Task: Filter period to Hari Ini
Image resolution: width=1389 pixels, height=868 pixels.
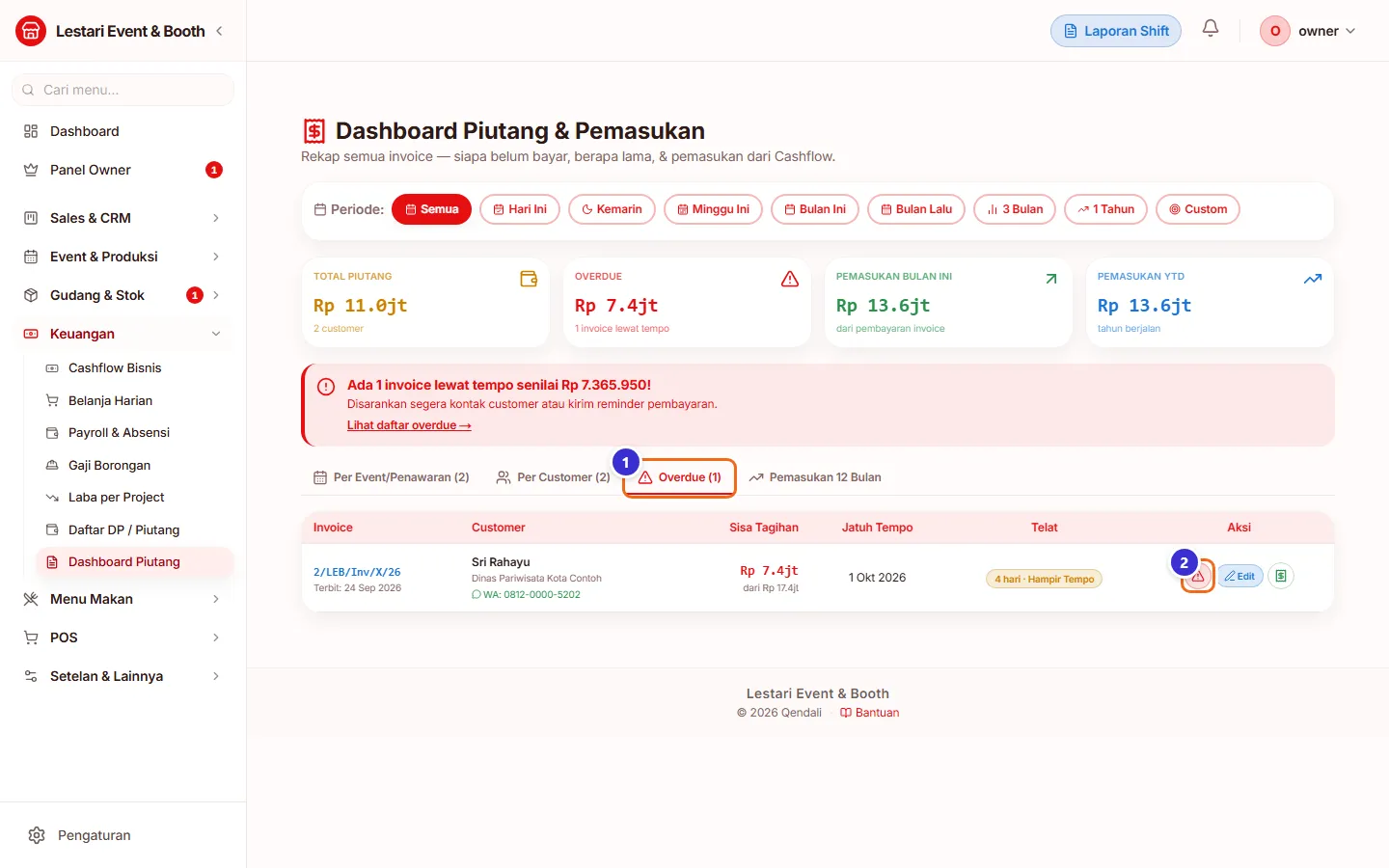Action: (x=520, y=209)
